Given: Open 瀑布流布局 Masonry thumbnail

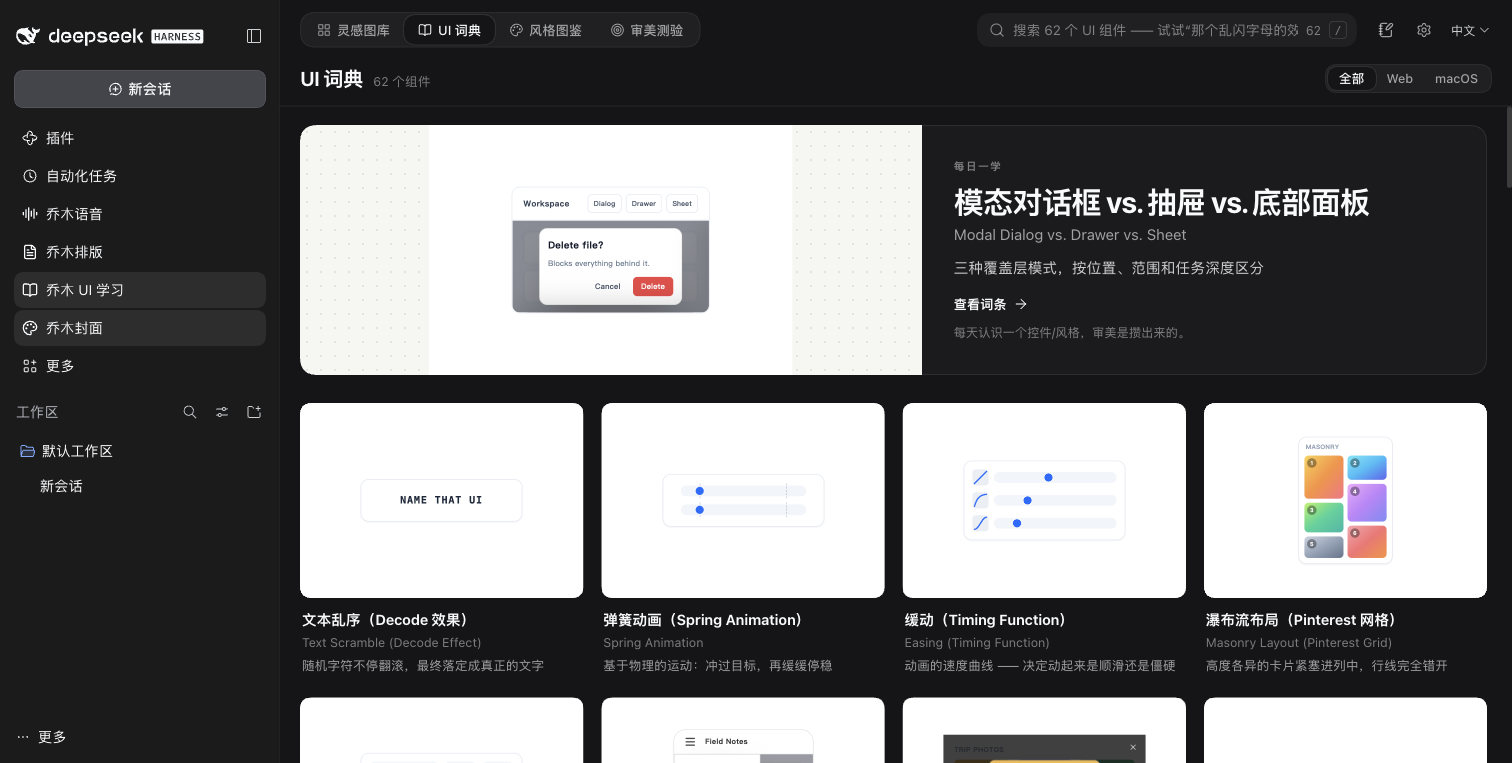Looking at the screenshot, I should pos(1345,500).
